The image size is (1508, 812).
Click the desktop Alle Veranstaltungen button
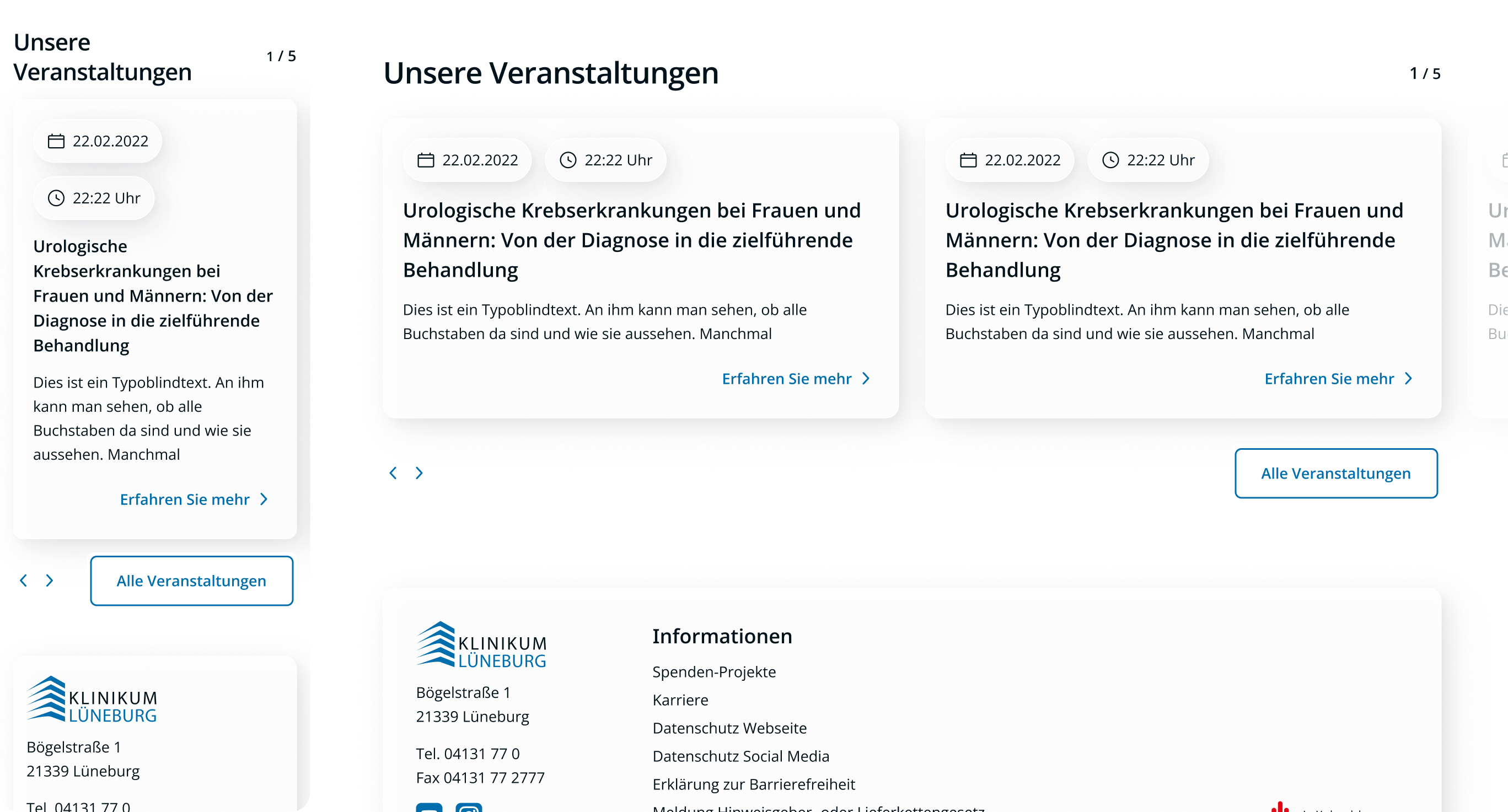(1335, 474)
